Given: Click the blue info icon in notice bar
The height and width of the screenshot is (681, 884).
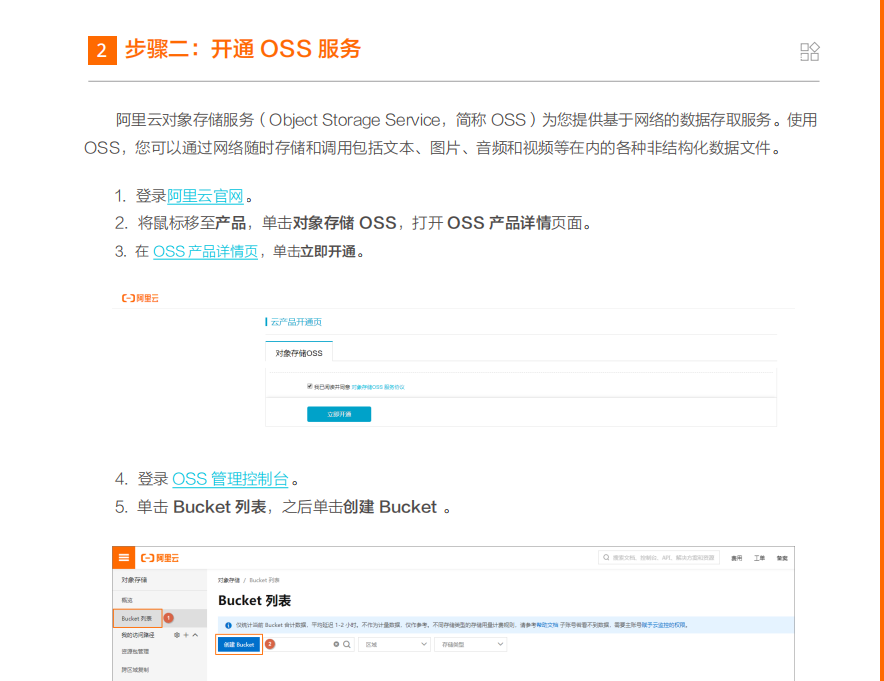Looking at the screenshot, I should (x=228, y=625).
